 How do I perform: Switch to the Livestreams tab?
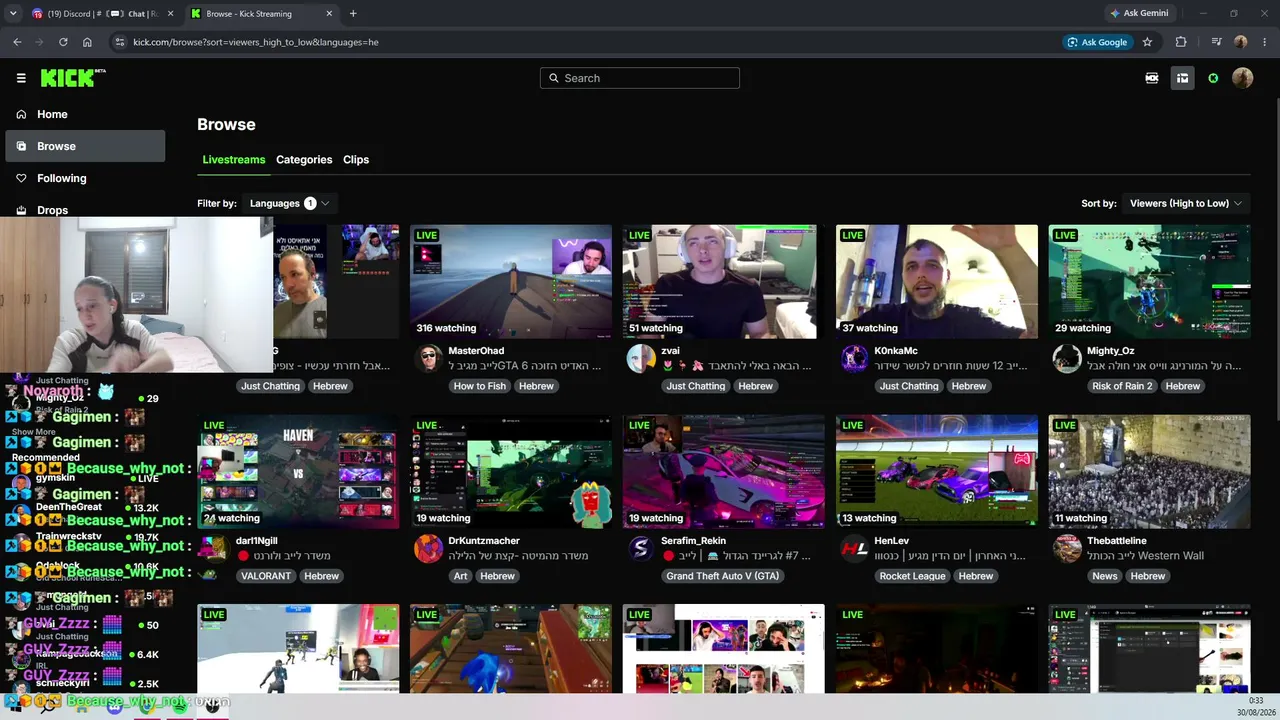(234, 160)
